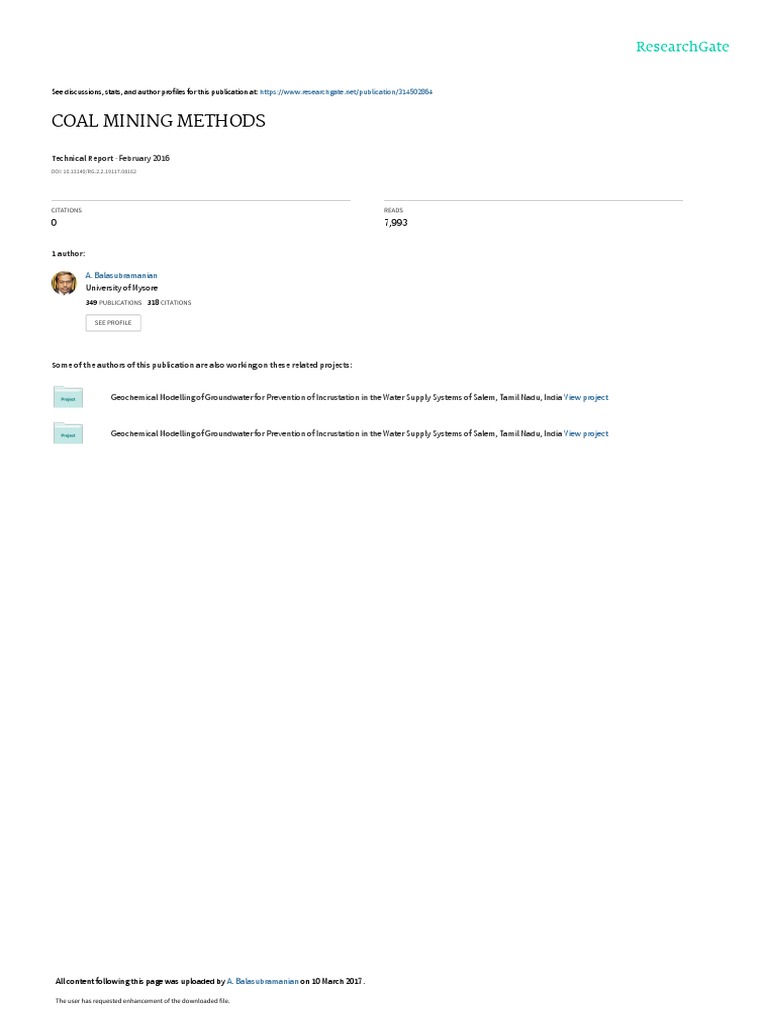Viewport: 768px width, 1024px height.
Task: Click the second green Project folder icon
Action: (68, 433)
